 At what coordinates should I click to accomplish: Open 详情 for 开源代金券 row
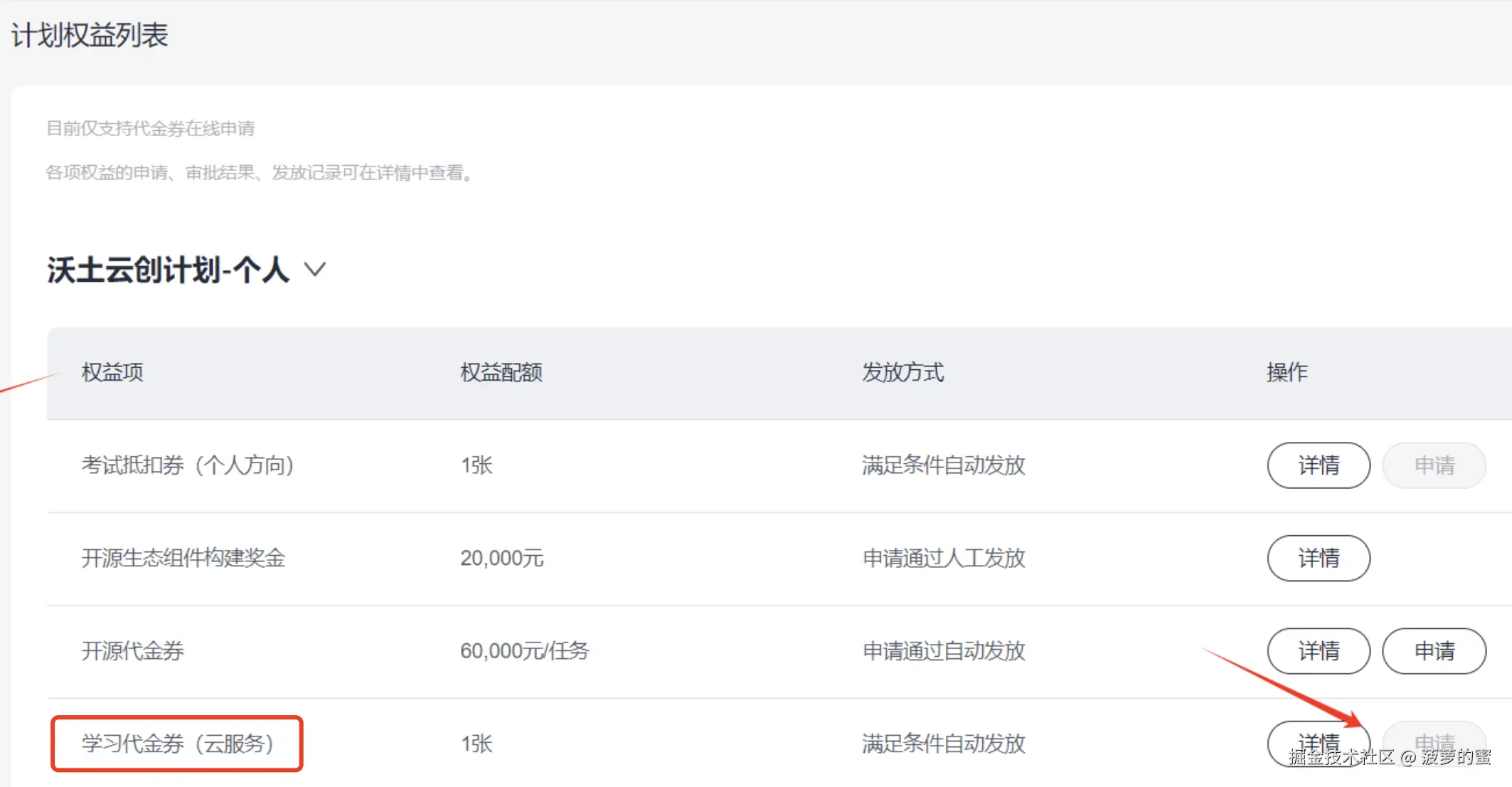click(1318, 650)
